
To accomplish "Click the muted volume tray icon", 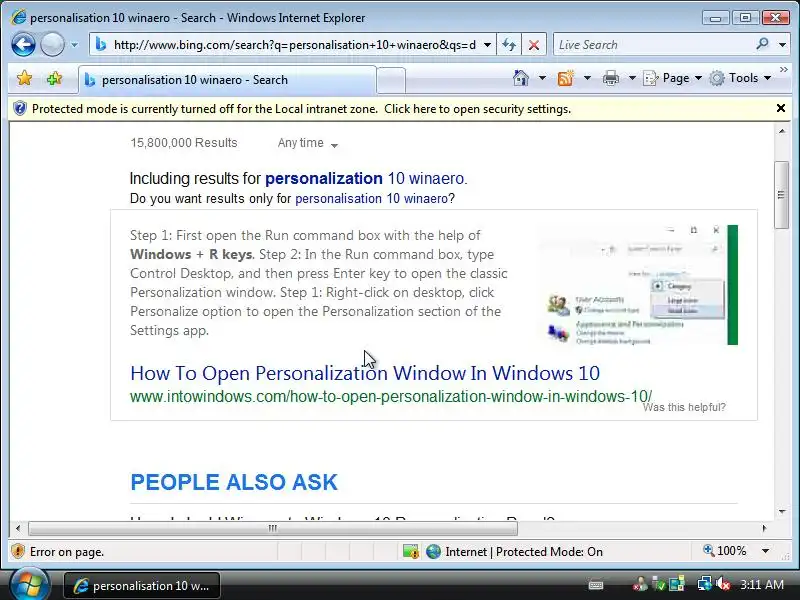I will (723, 584).
